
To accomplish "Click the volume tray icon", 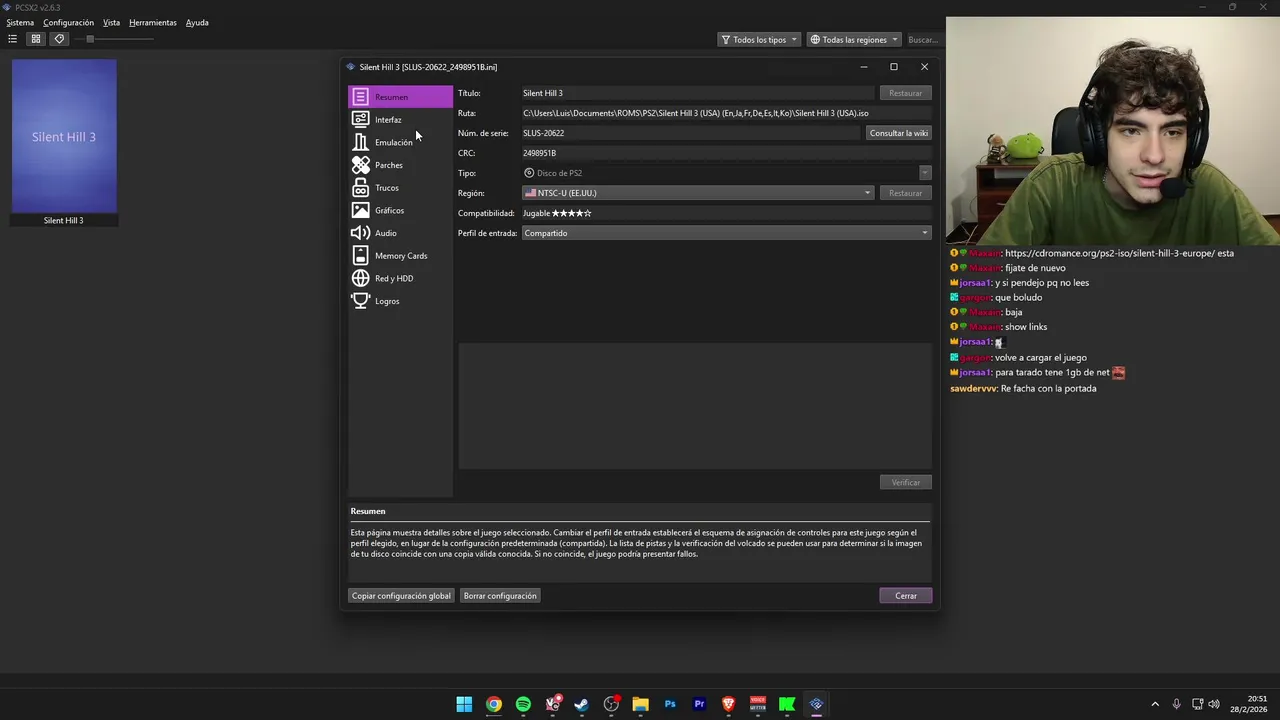I will tap(1214, 704).
